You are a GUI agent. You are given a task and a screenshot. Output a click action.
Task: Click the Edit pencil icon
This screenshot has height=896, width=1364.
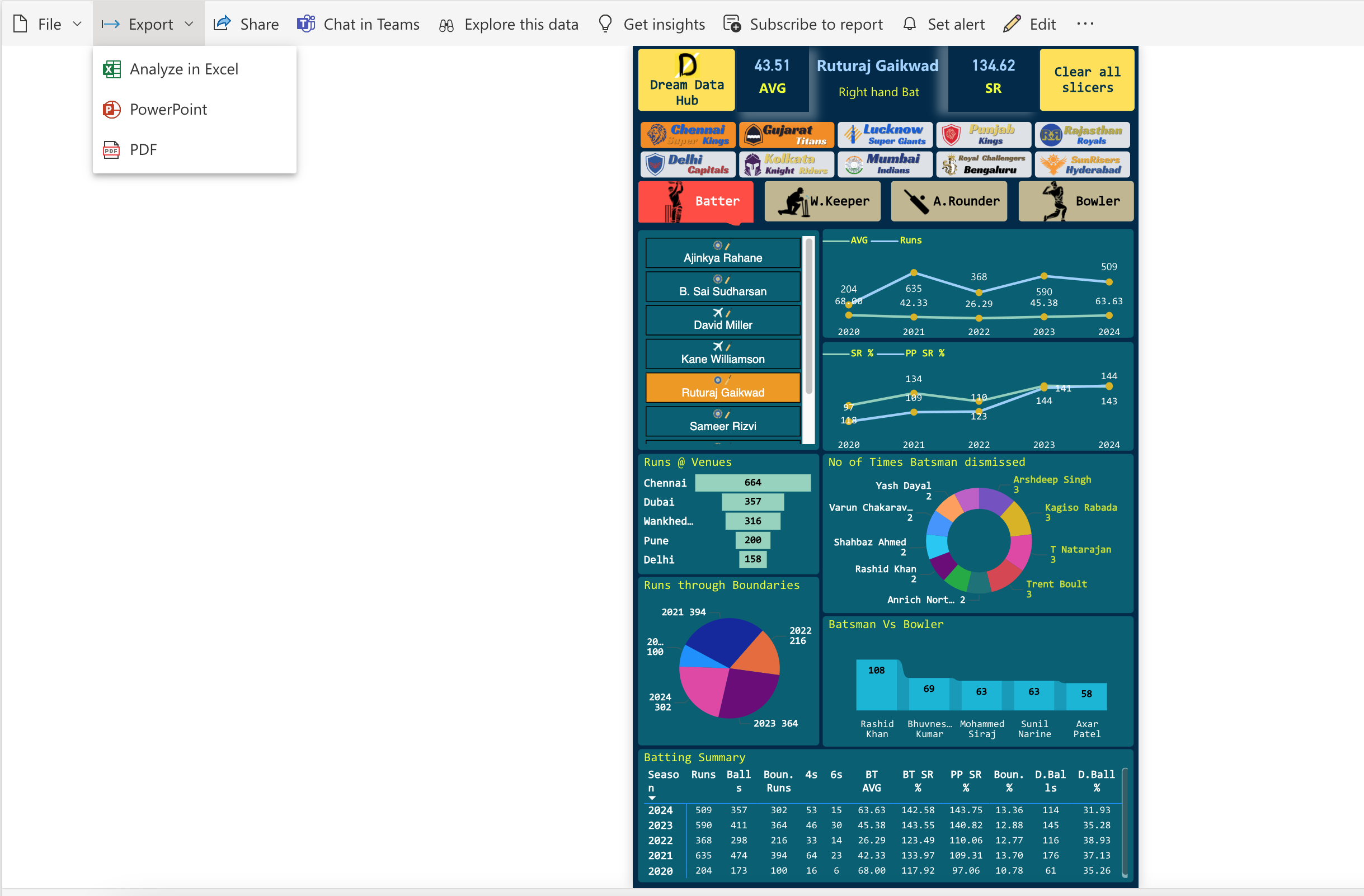coord(1012,23)
